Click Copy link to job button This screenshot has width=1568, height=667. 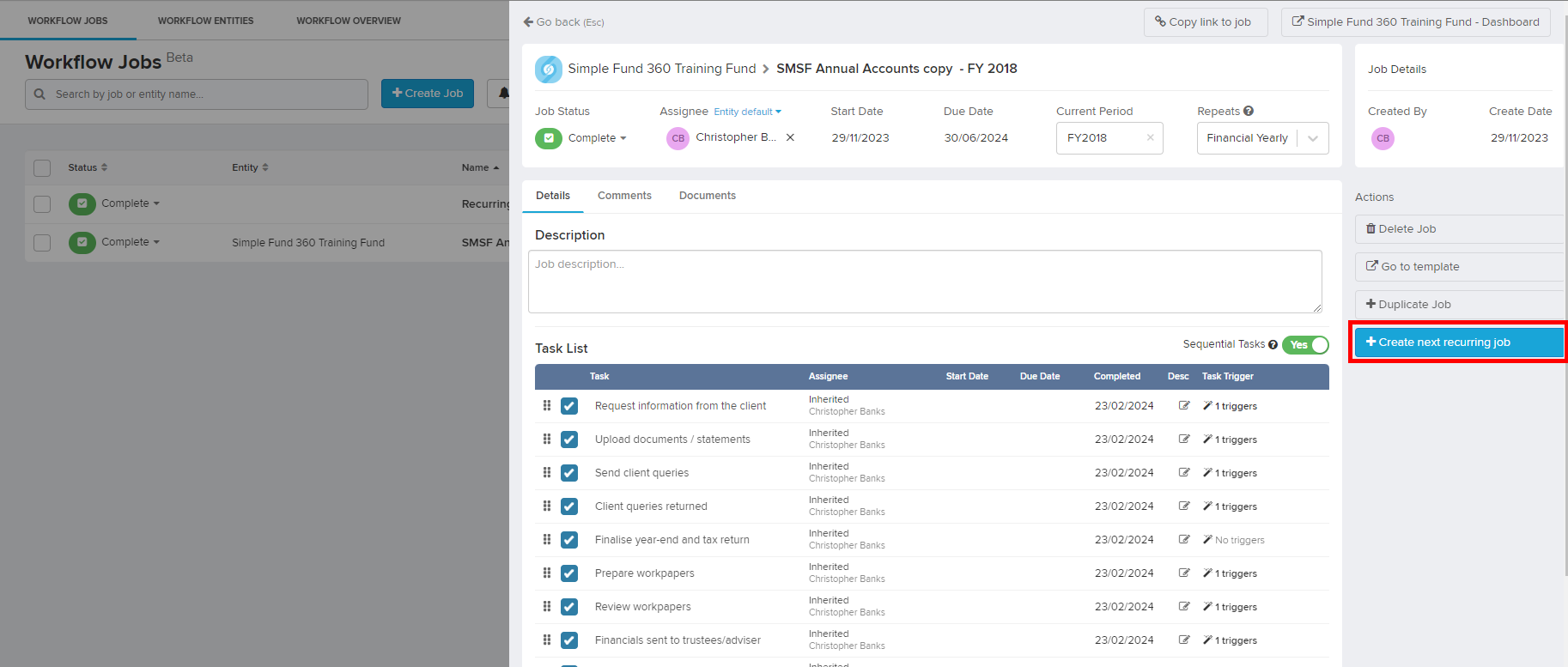(1206, 22)
